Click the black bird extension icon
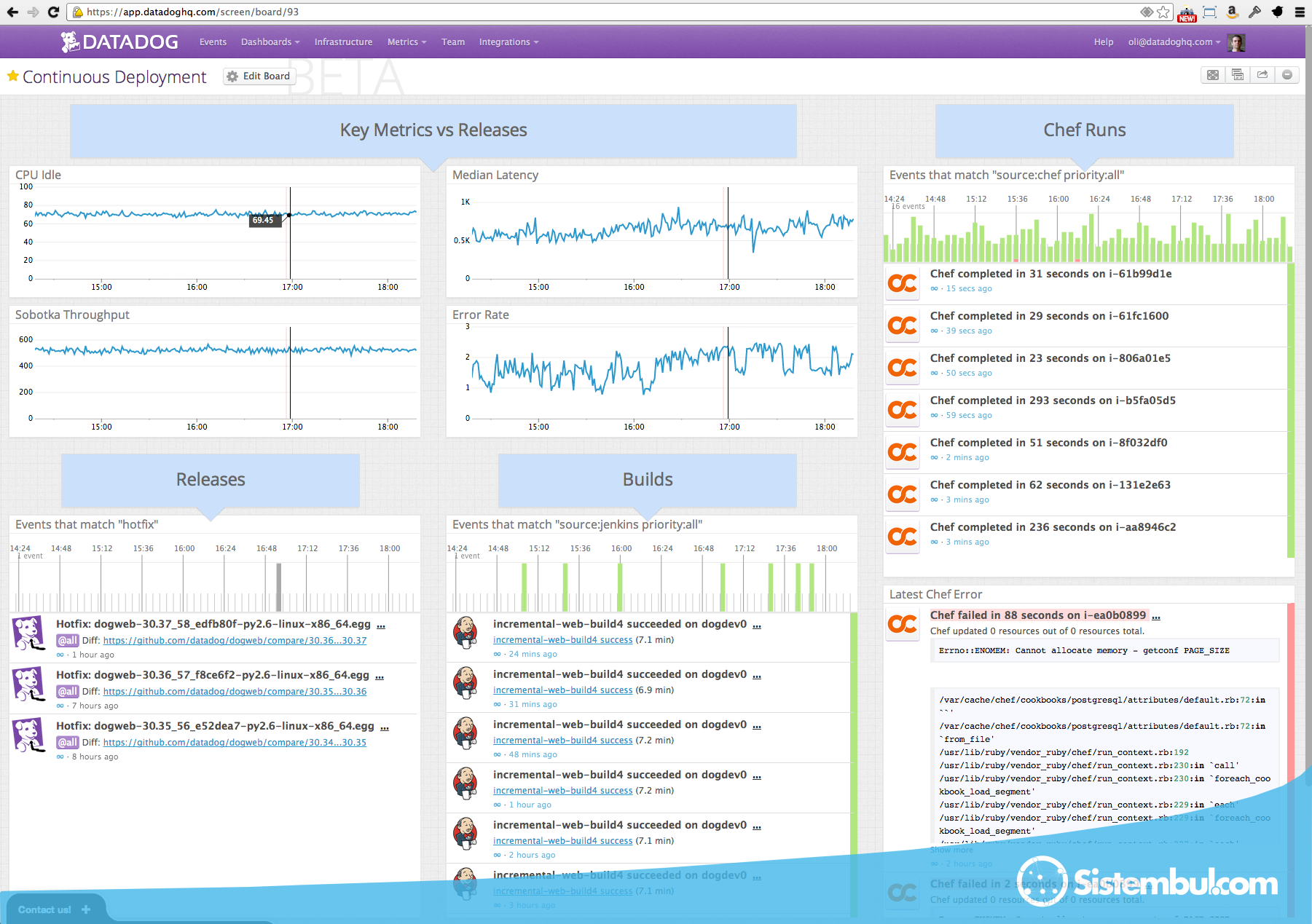Image resolution: width=1312 pixels, height=924 pixels. tap(1277, 12)
